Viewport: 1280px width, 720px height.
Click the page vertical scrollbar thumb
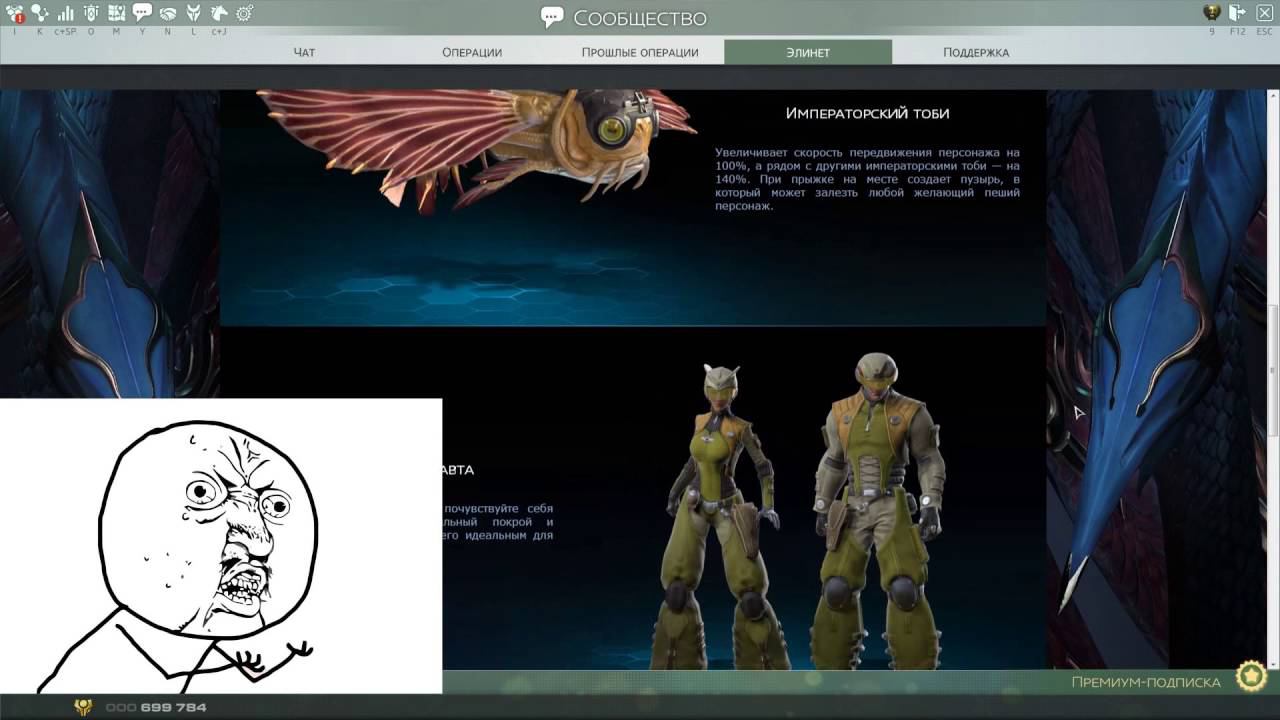(x=1273, y=370)
